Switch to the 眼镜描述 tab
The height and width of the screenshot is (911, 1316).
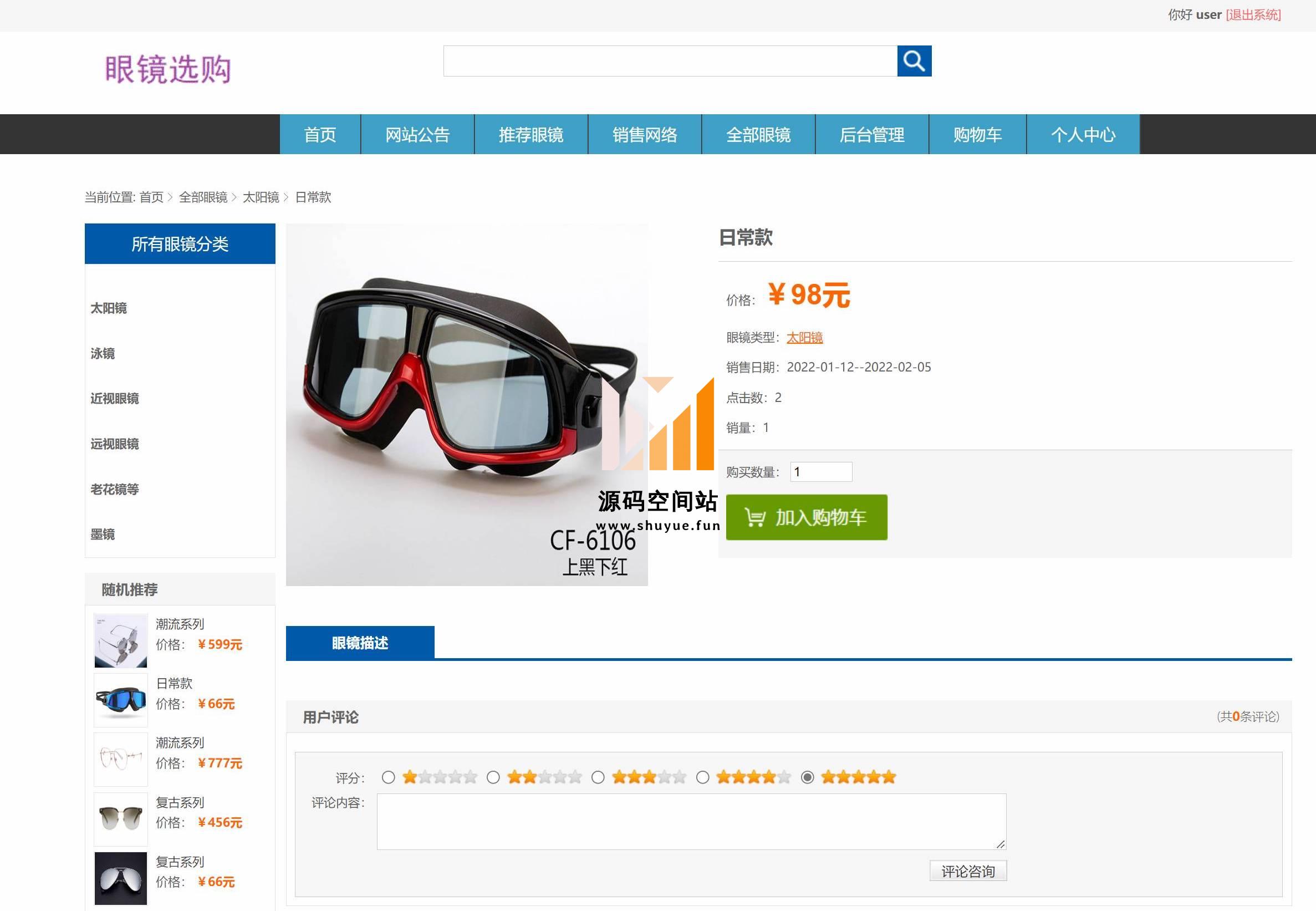[x=360, y=643]
